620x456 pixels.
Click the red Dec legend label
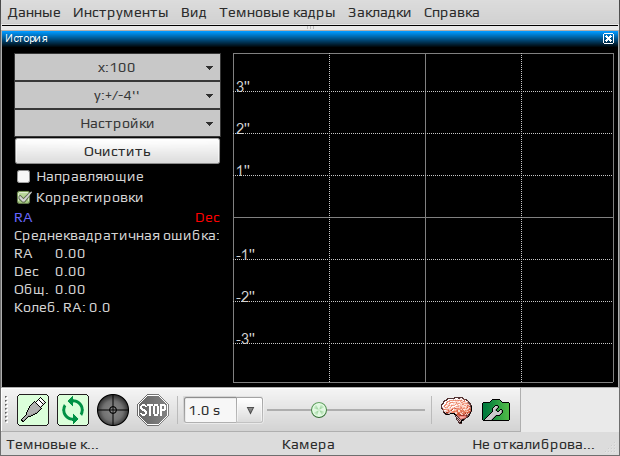pyautogui.click(x=208, y=218)
